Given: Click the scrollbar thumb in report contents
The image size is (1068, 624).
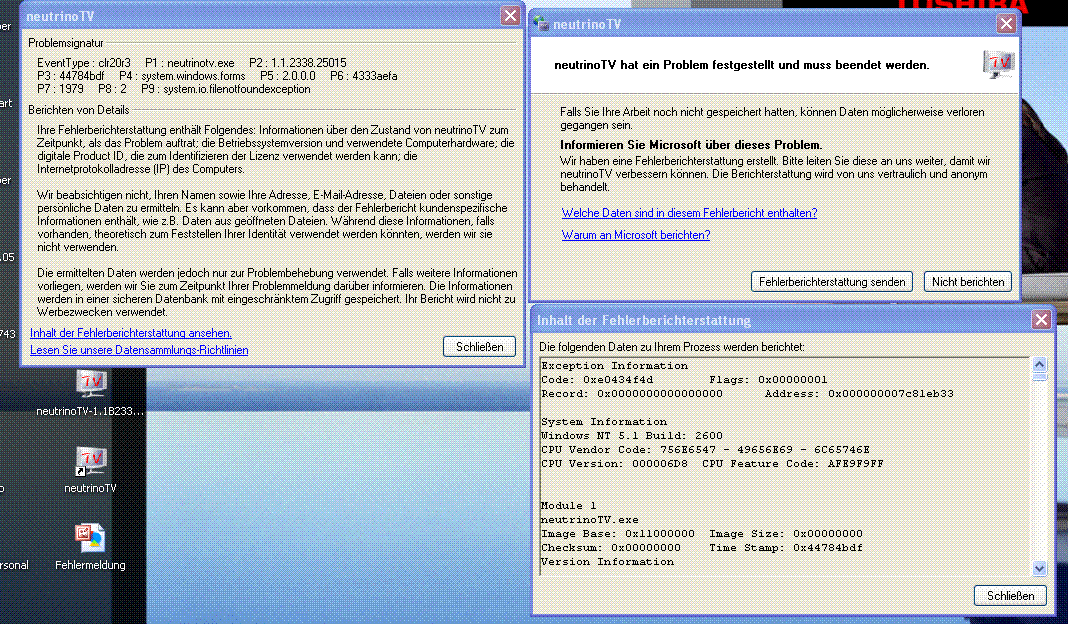Looking at the screenshot, I should coord(1039,377).
